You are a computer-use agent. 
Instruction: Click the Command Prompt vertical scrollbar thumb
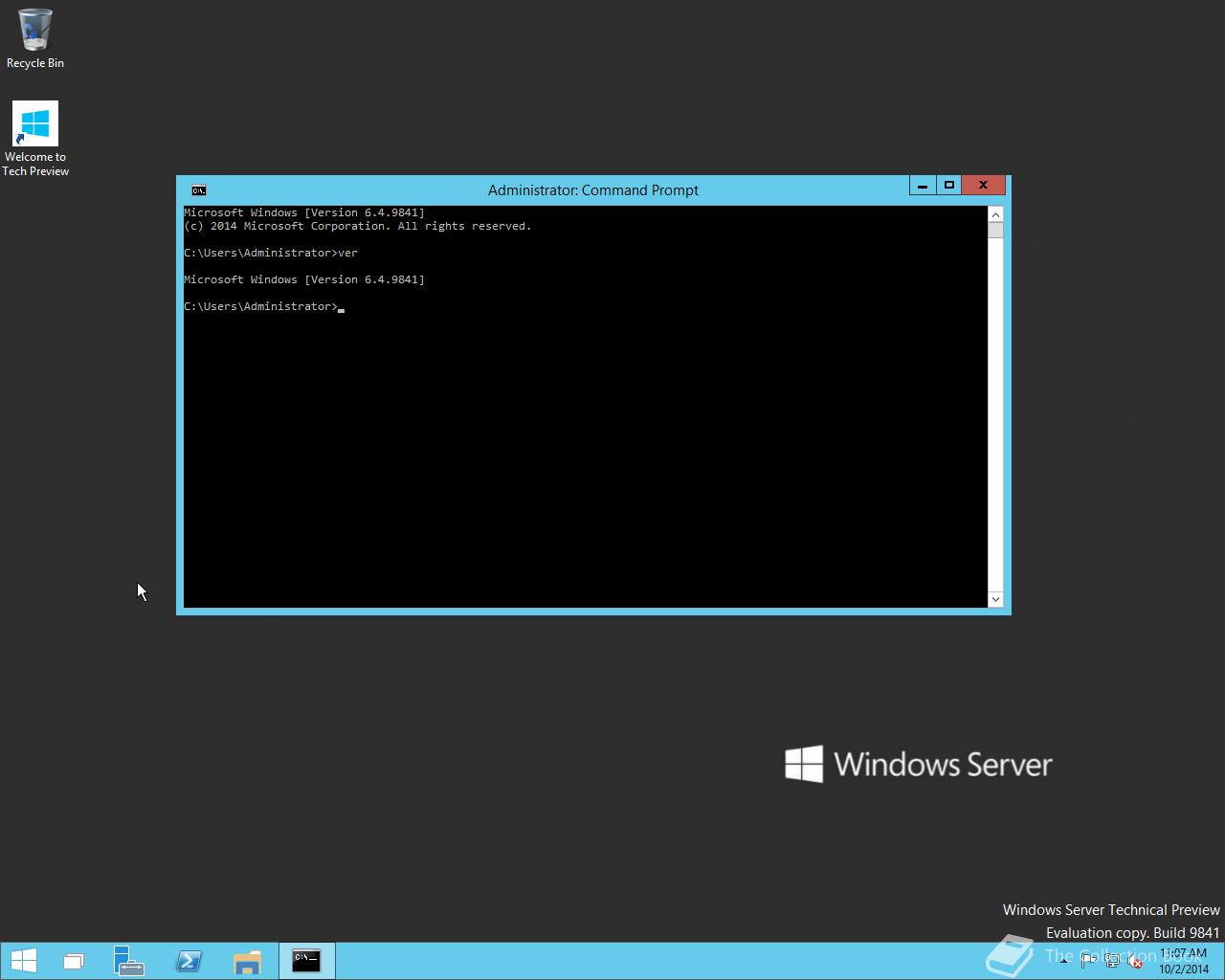[x=995, y=231]
